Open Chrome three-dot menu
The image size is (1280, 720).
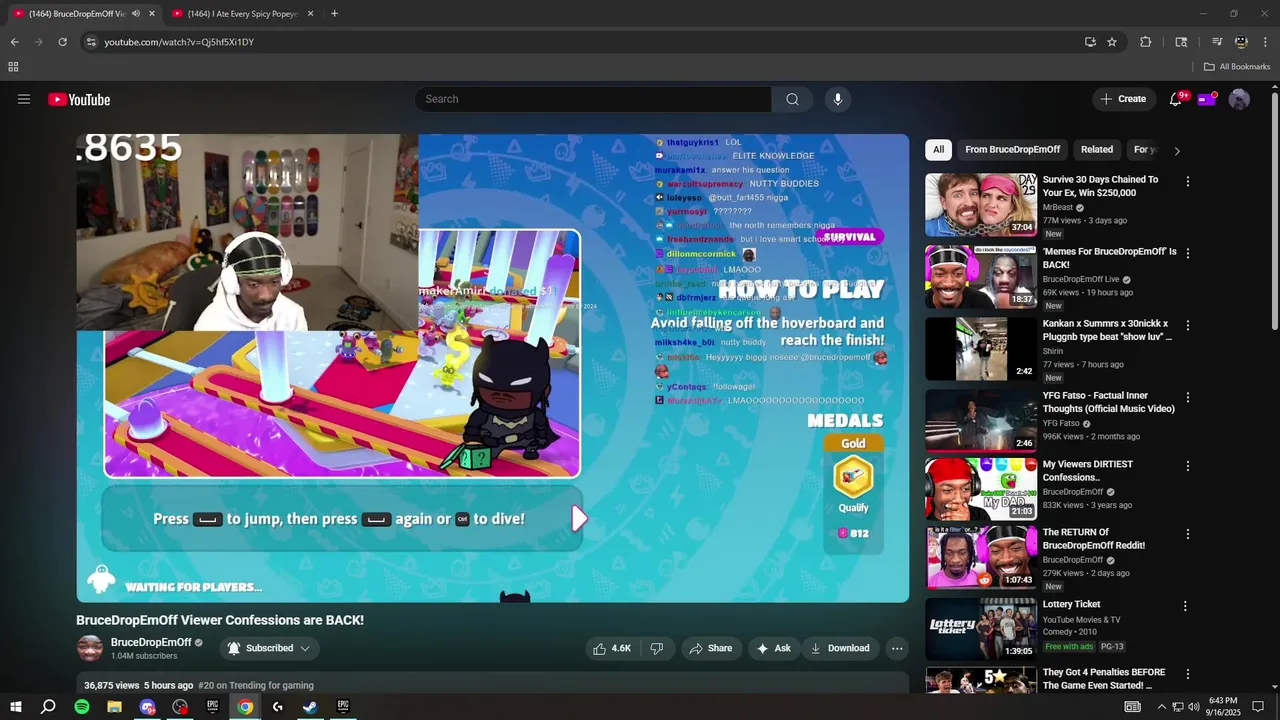coord(1266,42)
